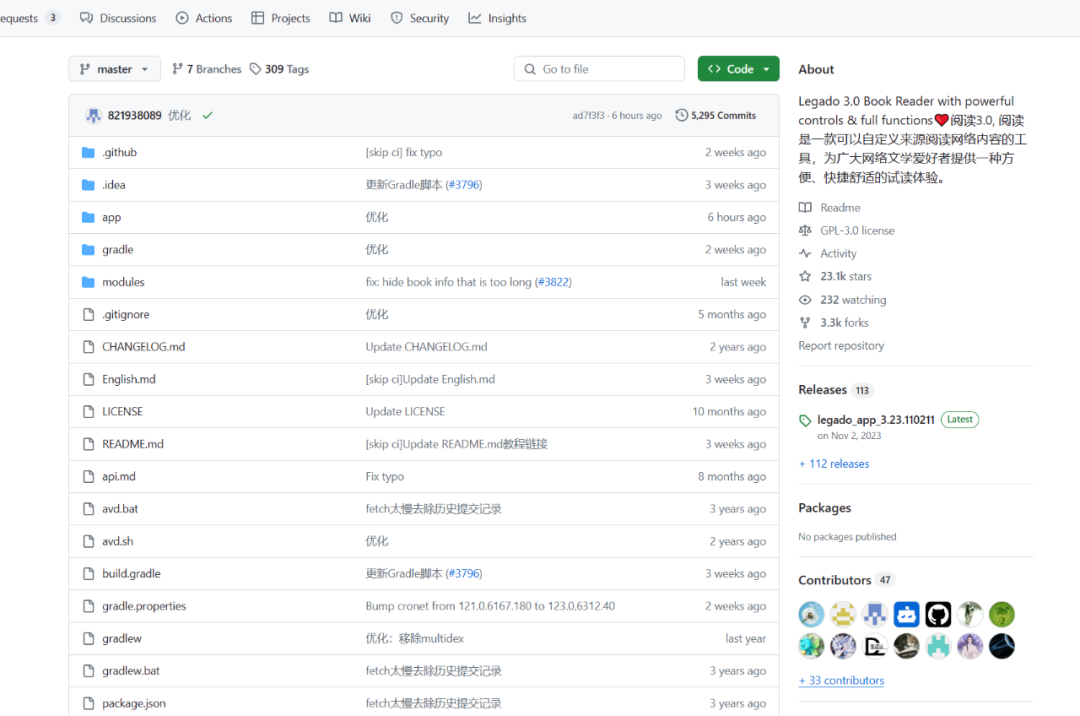Open the app folder icon
Viewport: 1080px width, 716px height.
point(88,217)
